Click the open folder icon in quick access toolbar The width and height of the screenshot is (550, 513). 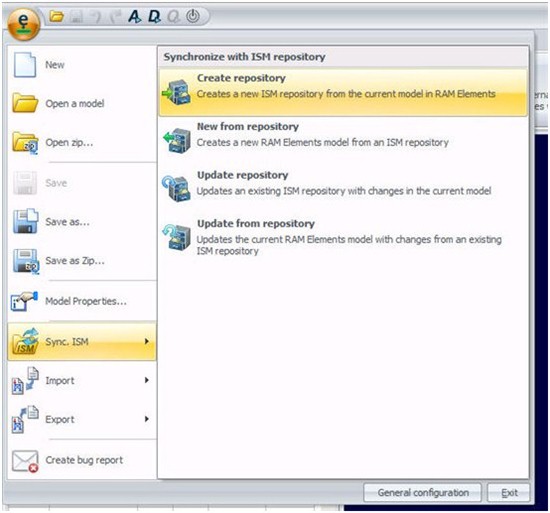56,16
